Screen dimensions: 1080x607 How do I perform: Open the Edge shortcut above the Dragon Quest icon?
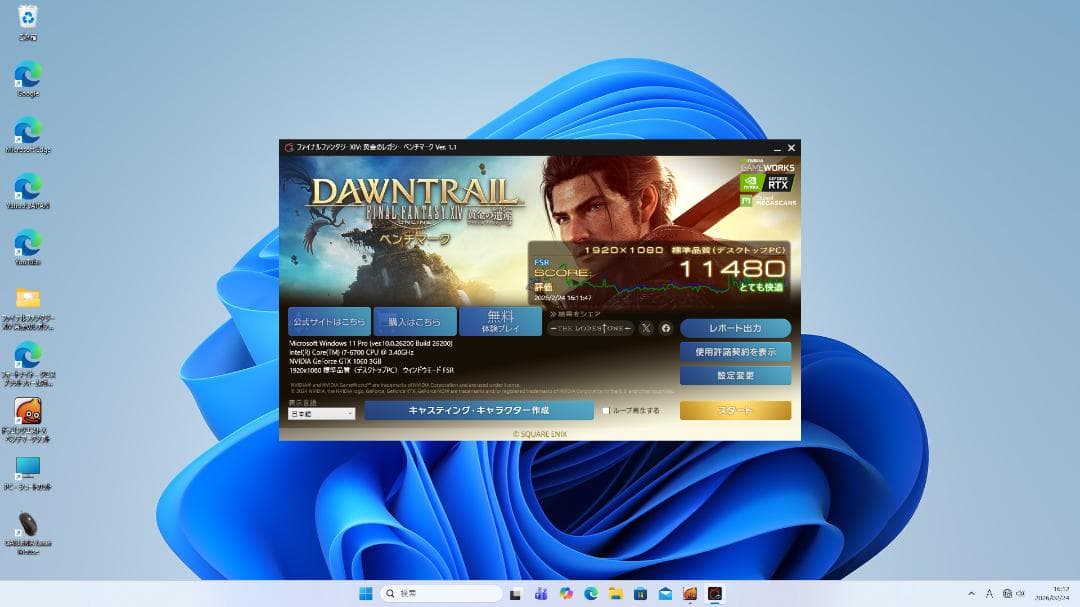(x=28, y=362)
